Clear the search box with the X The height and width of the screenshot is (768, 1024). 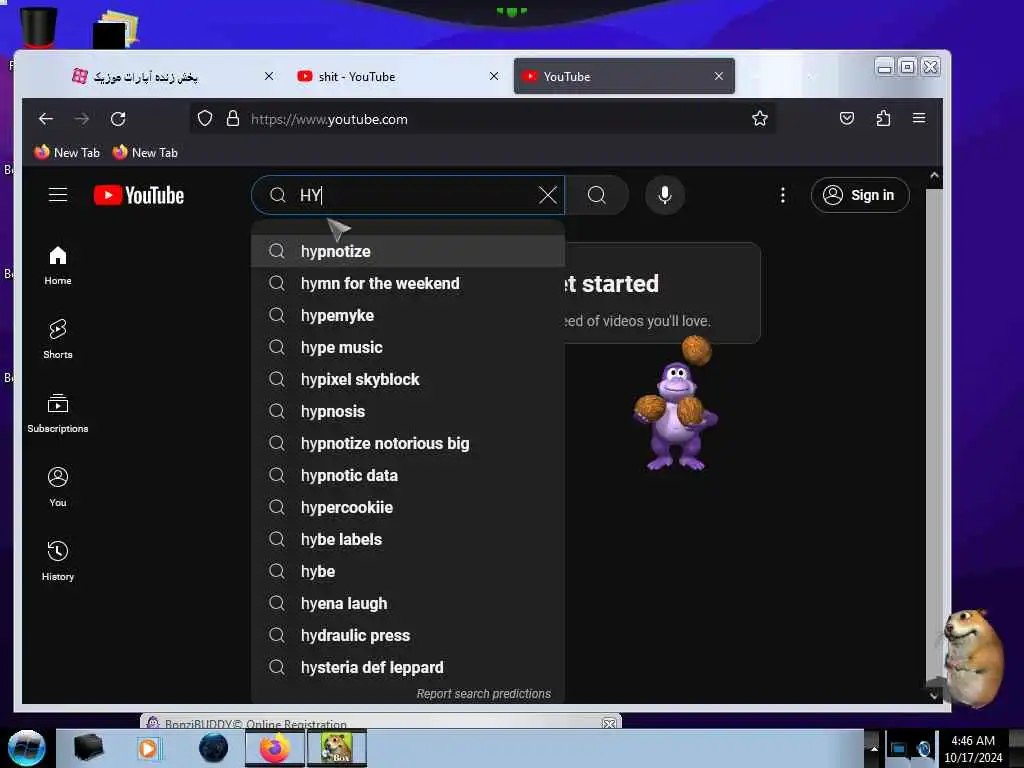click(x=547, y=195)
